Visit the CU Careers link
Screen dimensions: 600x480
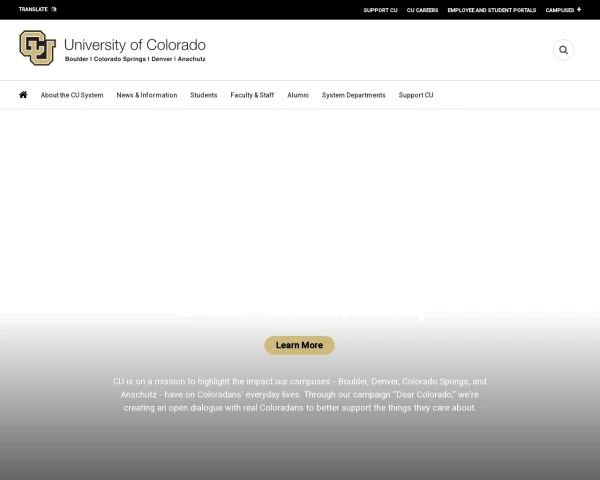coord(422,10)
